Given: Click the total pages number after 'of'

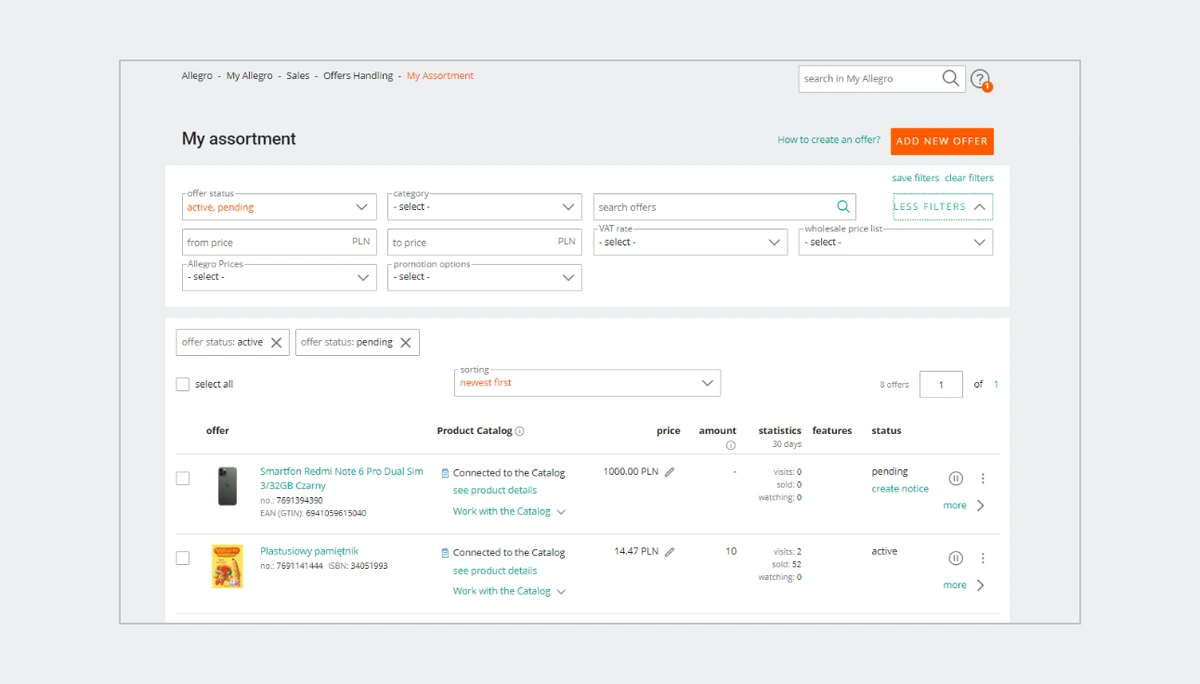Looking at the screenshot, I should 996,384.
